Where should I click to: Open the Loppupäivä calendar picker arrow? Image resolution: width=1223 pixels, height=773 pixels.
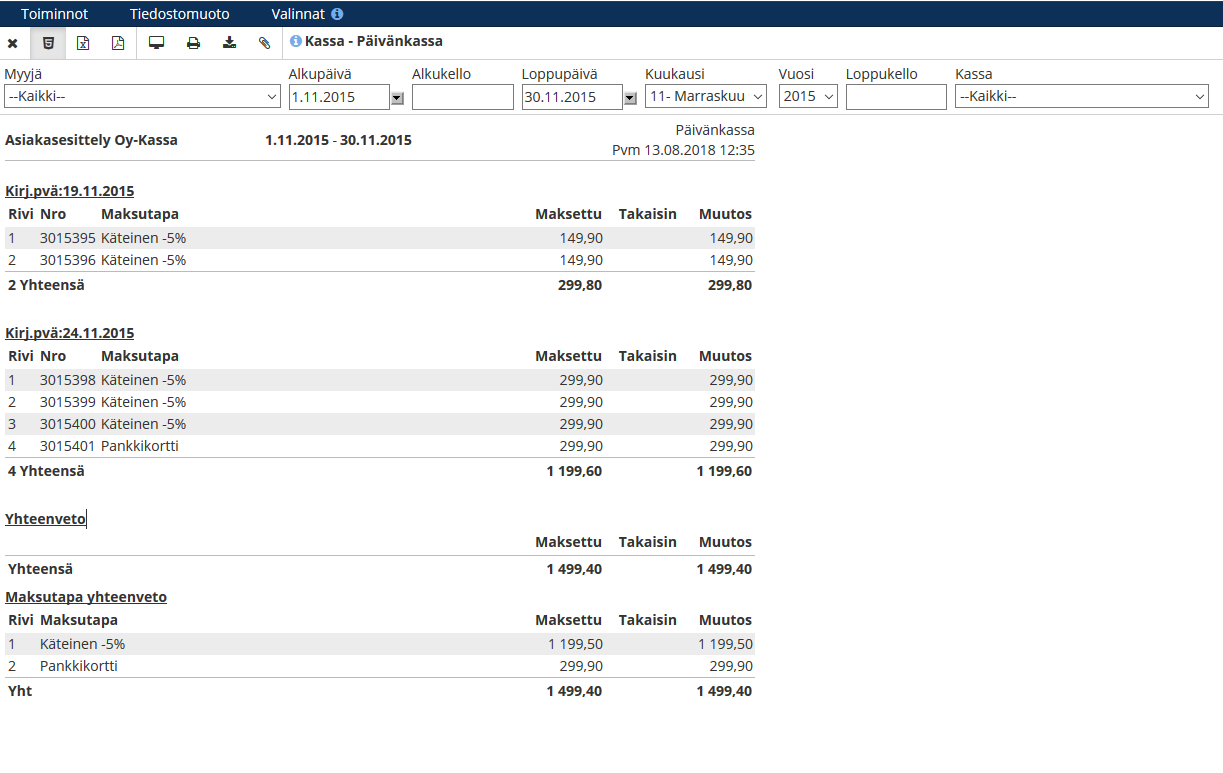pos(630,98)
